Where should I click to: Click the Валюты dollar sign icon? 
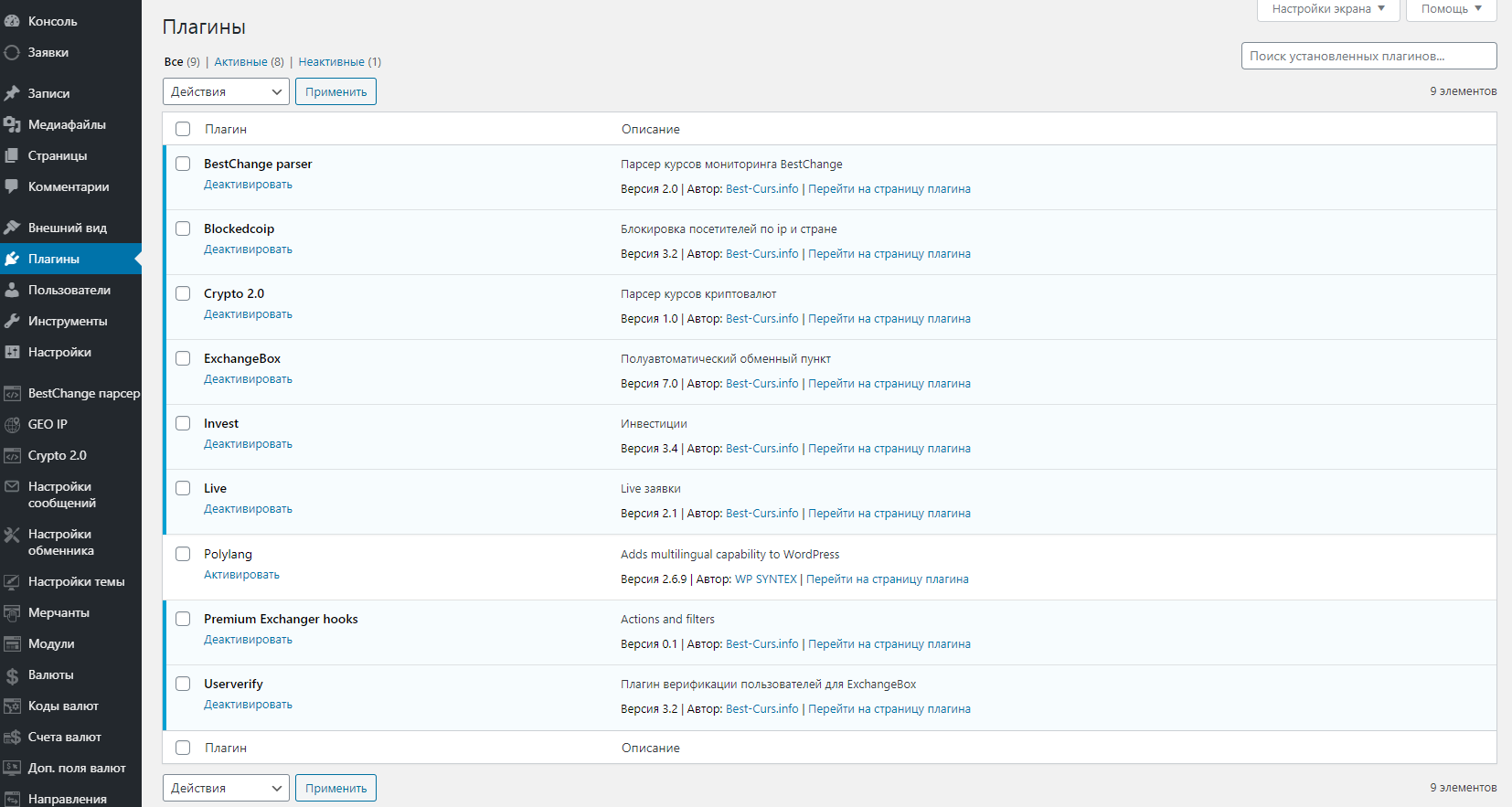point(12,675)
